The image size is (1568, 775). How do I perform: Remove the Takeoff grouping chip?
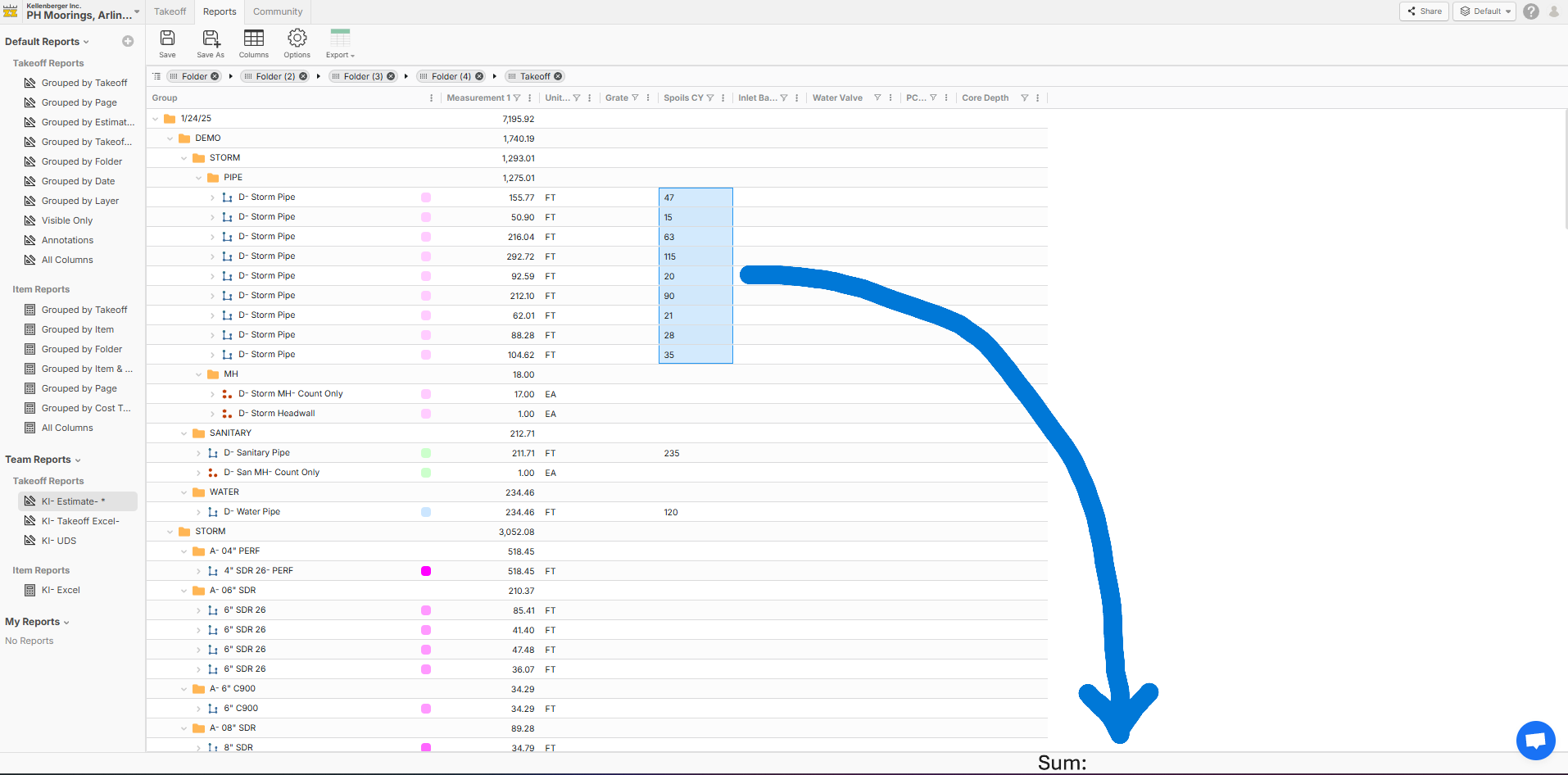(x=558, y=76)
